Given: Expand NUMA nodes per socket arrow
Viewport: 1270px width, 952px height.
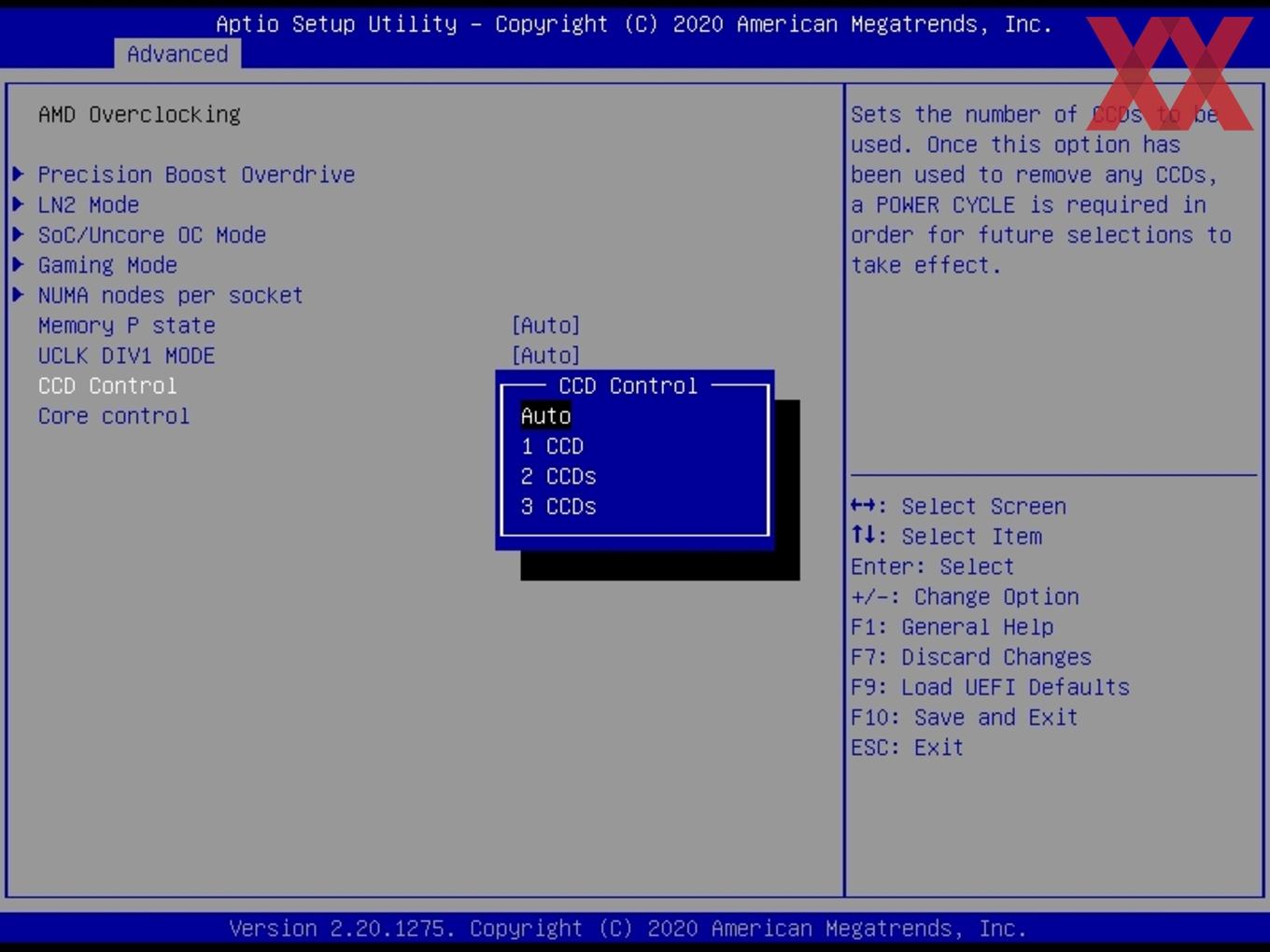Looking at the screenshot, I should point(18,294).
